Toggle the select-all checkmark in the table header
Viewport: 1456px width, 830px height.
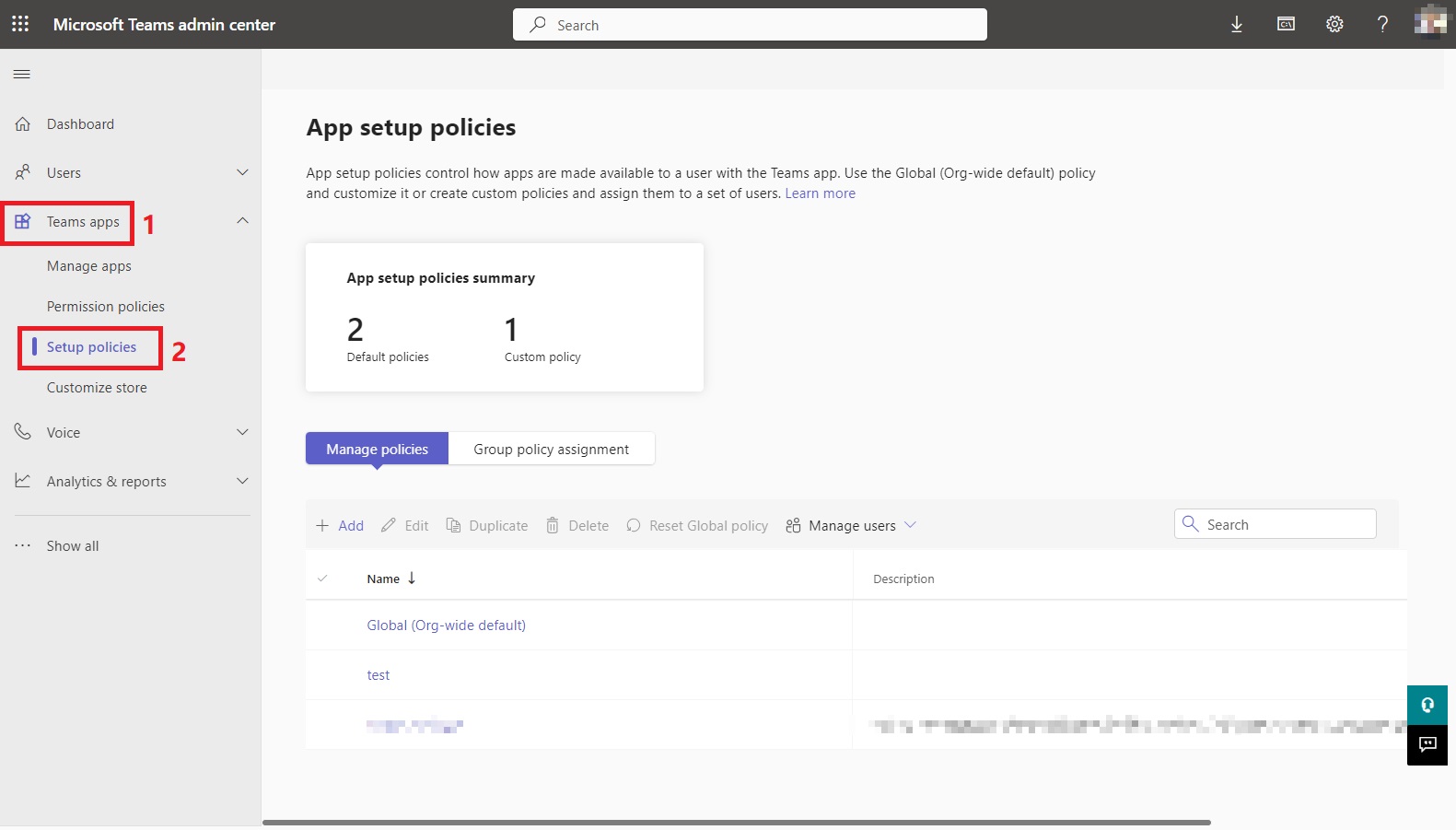(x=322, y=579)
